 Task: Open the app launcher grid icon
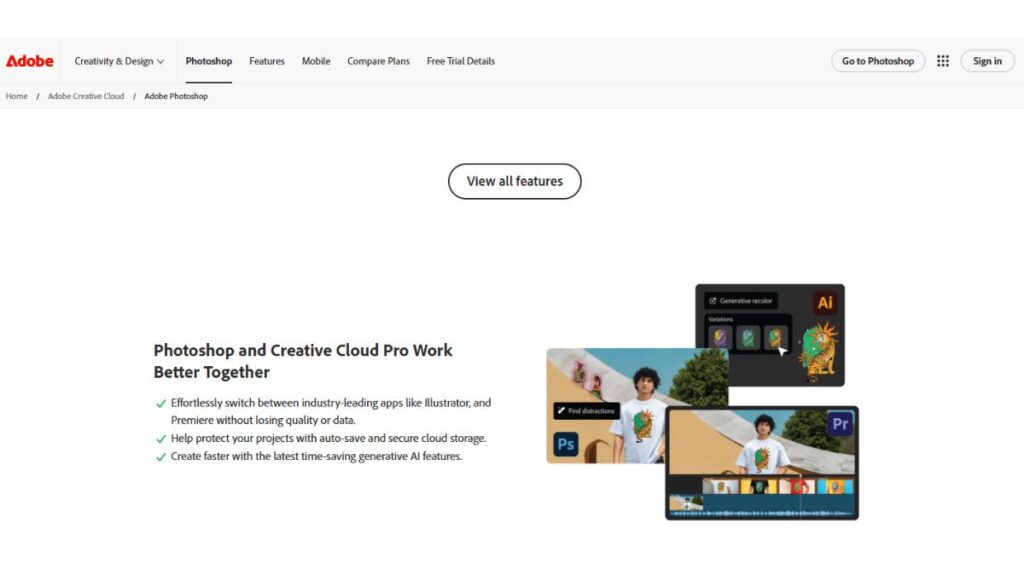pyautogui.click(x=942, y=60)
